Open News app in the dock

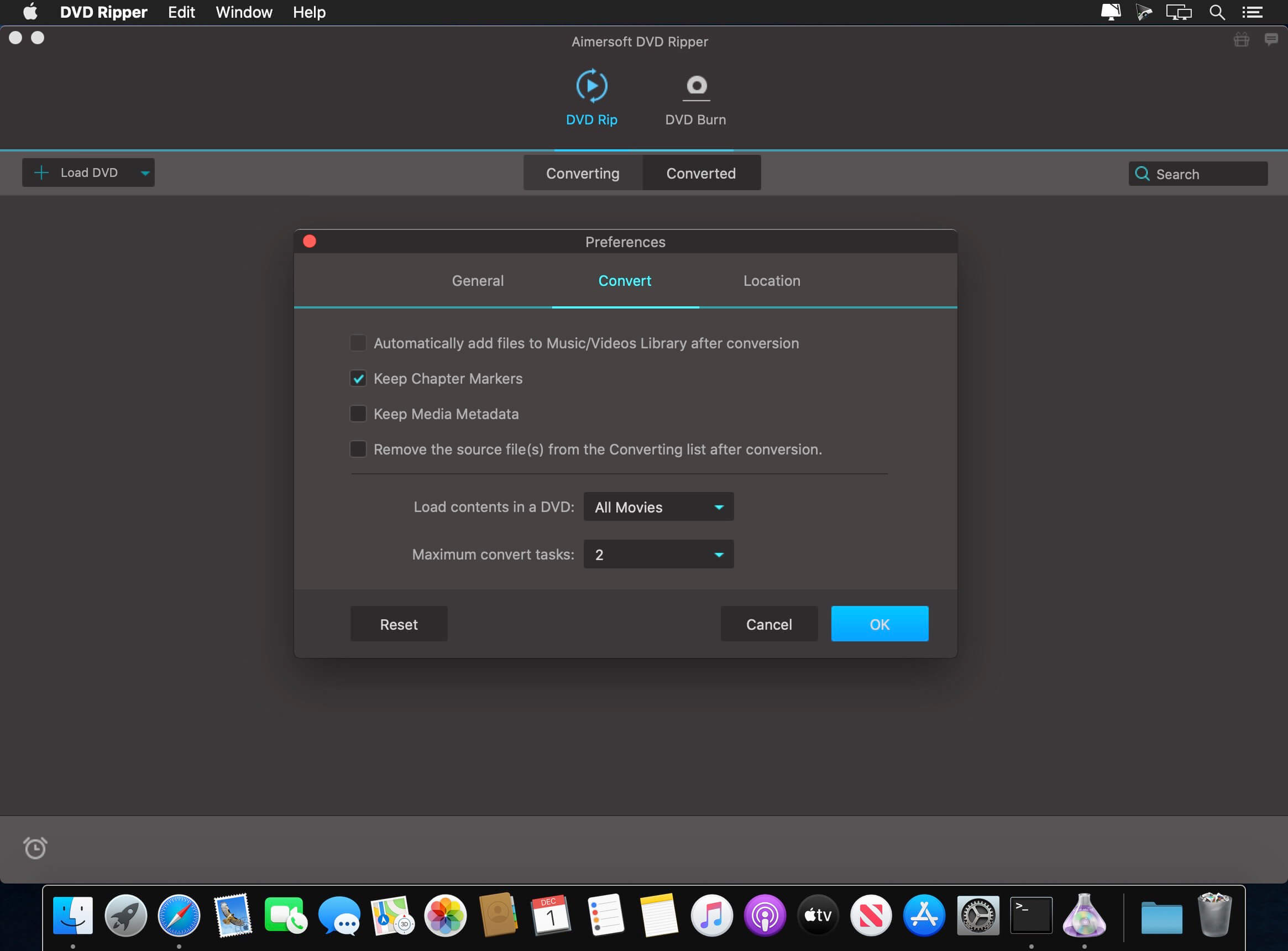pyautogui.click(x=871, y=915)
